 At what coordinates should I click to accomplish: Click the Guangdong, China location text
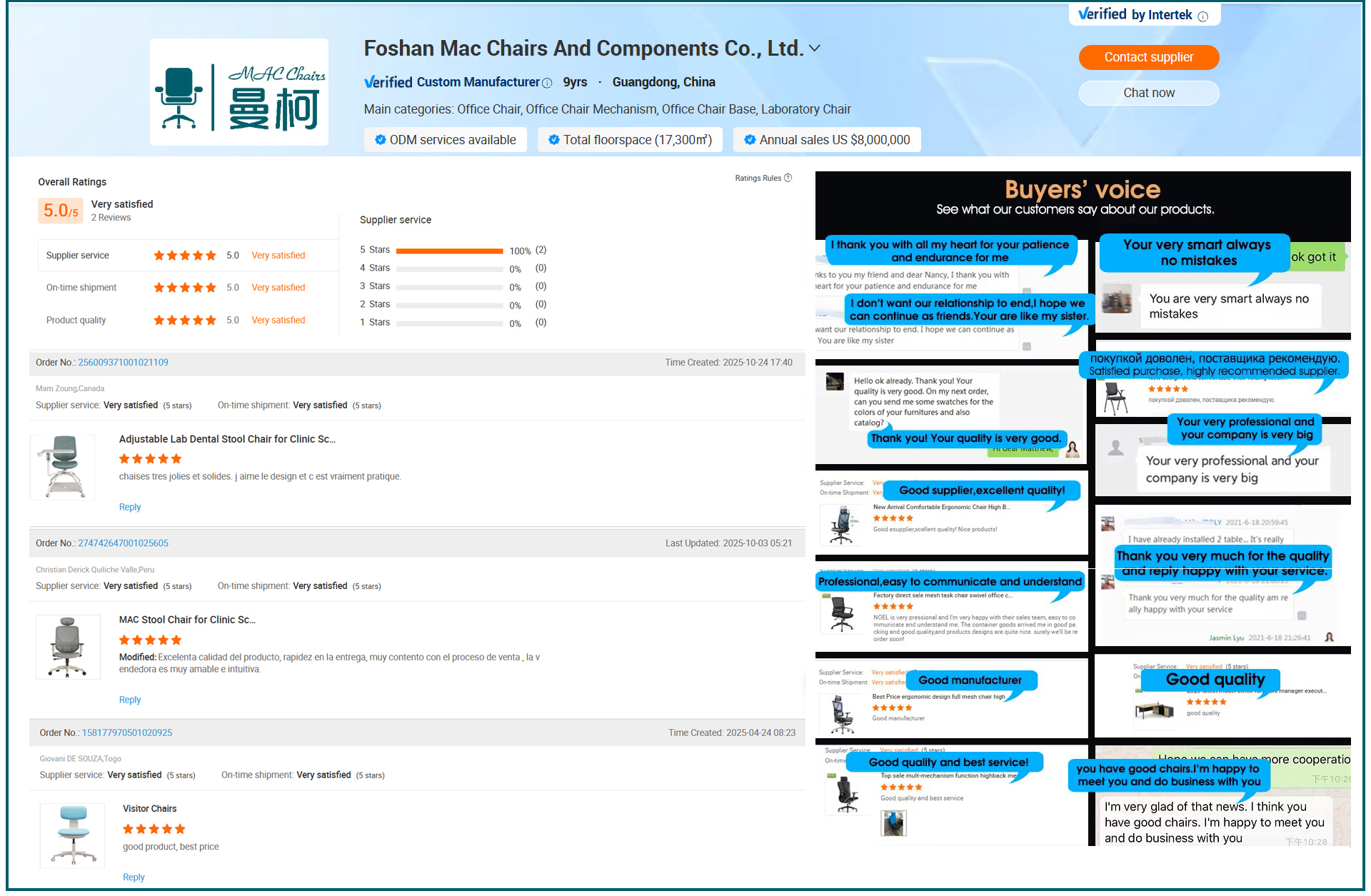pos(664,82)
